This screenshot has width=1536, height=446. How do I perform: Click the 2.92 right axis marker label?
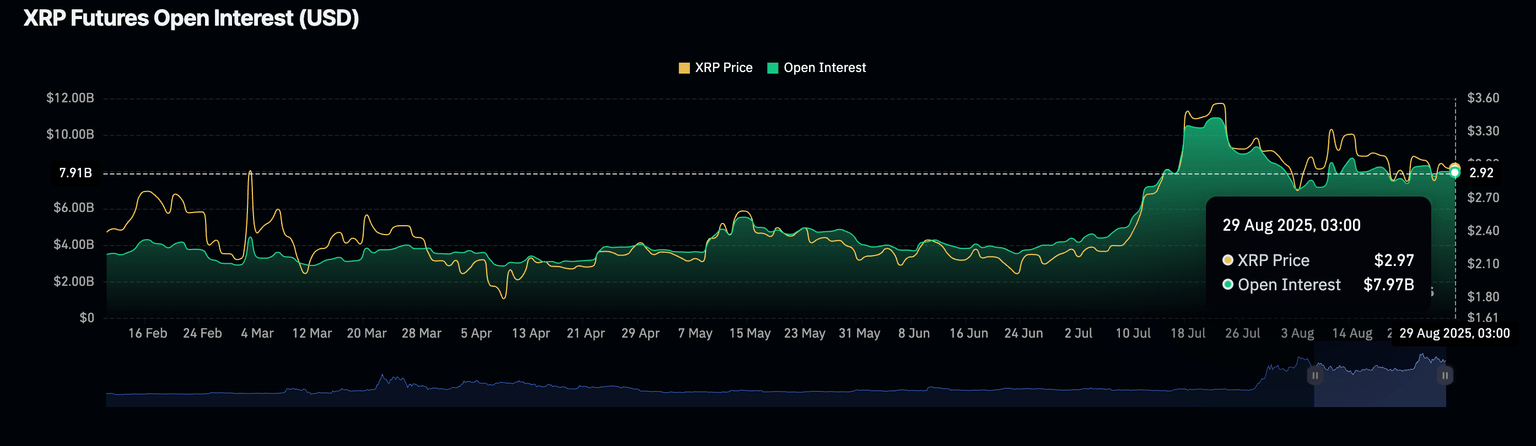(1481, 173)
